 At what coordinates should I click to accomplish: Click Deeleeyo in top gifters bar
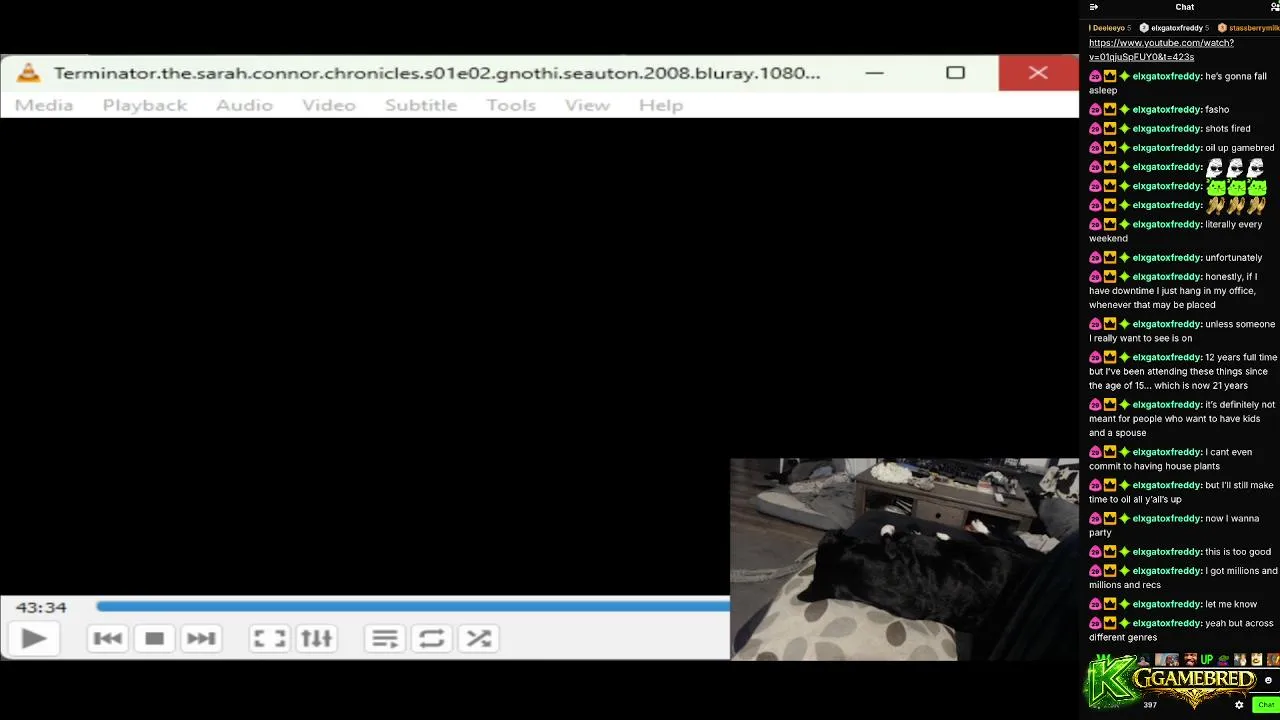click(1109, 28)
